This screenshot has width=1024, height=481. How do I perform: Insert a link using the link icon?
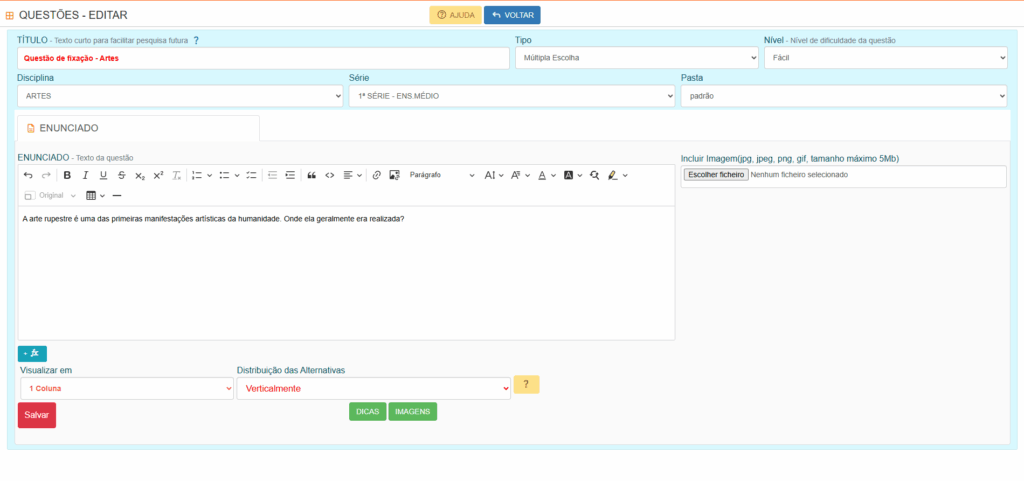click(x=377, y=175)
